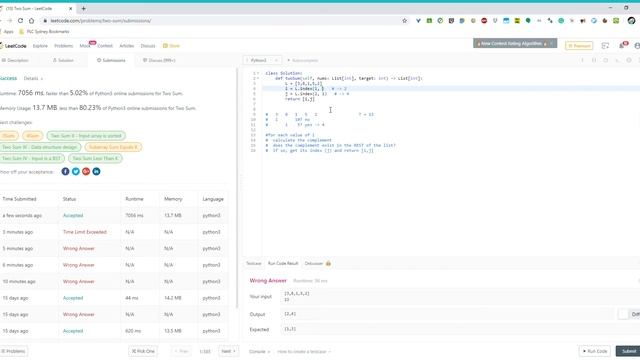The width and height of the screenshot is (640, 360).
Task: Open the Next problem dropdown arrow
Action: coord(229,351)
